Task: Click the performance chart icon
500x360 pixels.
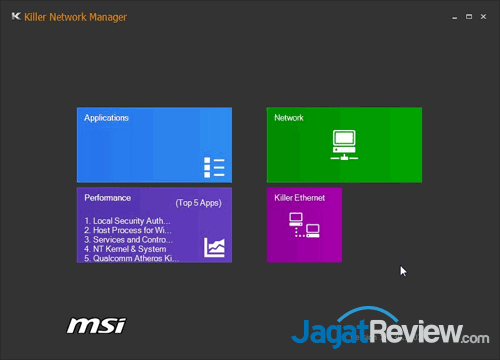Action: click(214, 247)
